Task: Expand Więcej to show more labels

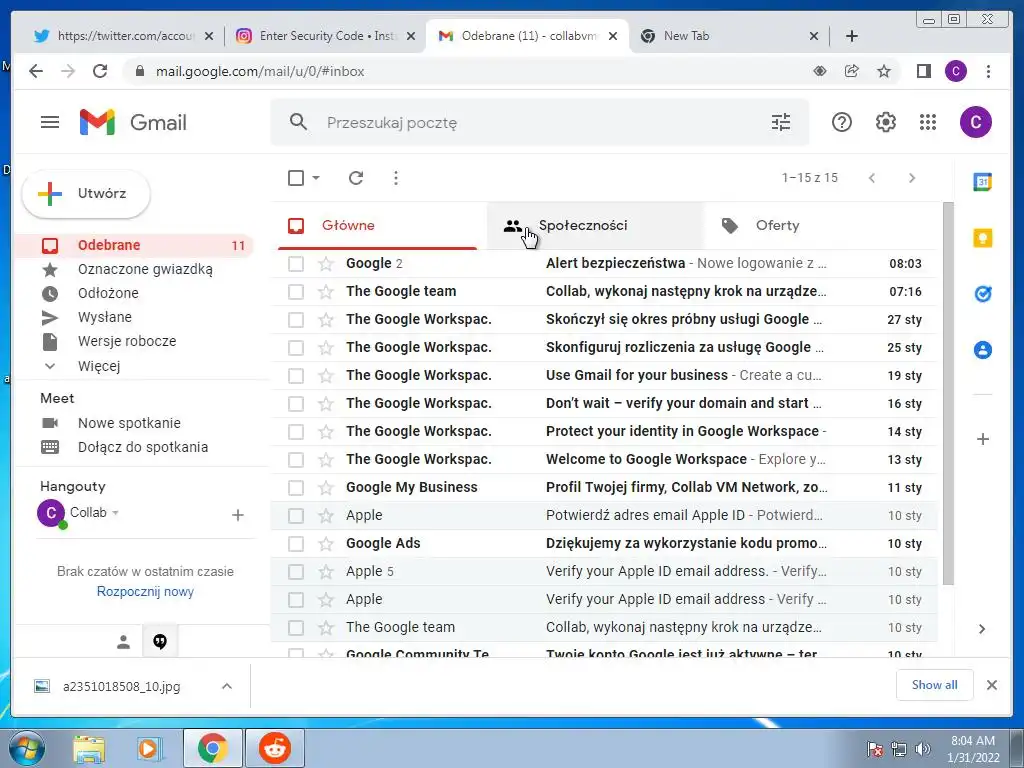Action: 99,366
